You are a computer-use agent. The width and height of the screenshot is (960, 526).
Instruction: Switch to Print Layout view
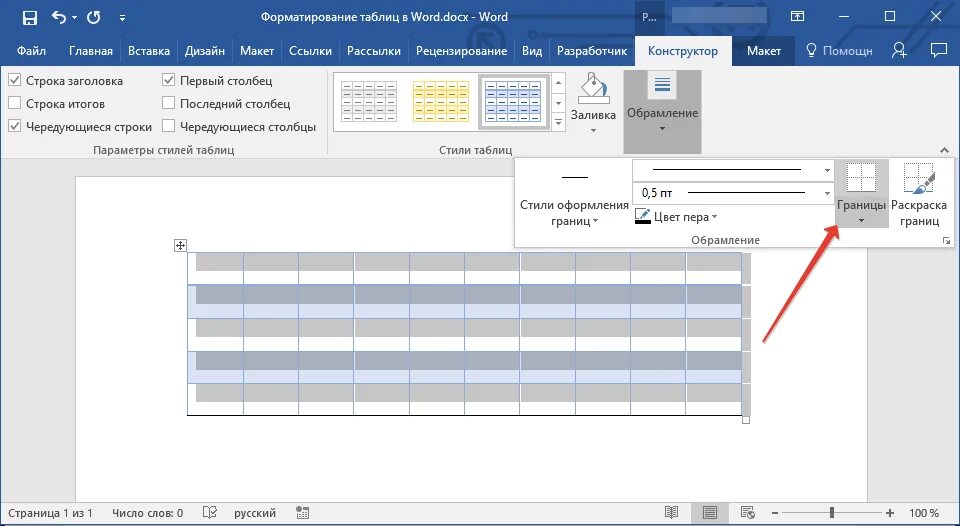(710, 513)
